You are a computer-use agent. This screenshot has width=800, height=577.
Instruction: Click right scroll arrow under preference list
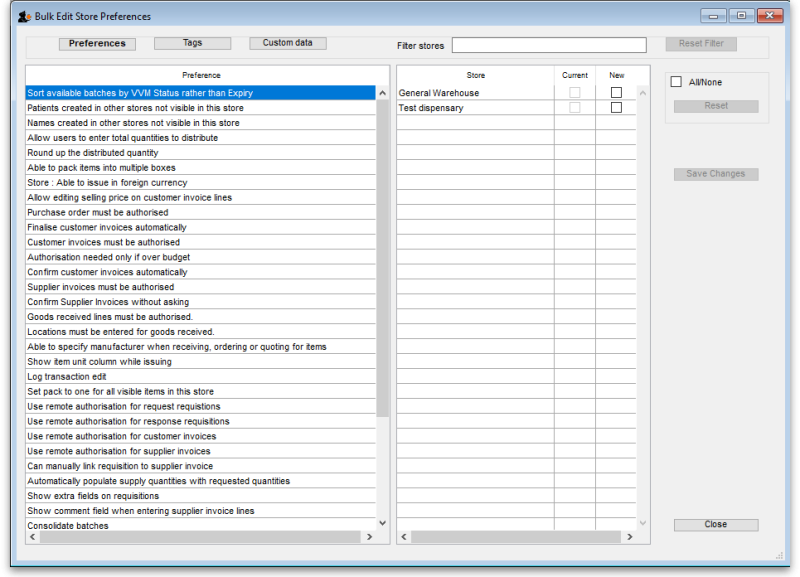coord(369,537)
